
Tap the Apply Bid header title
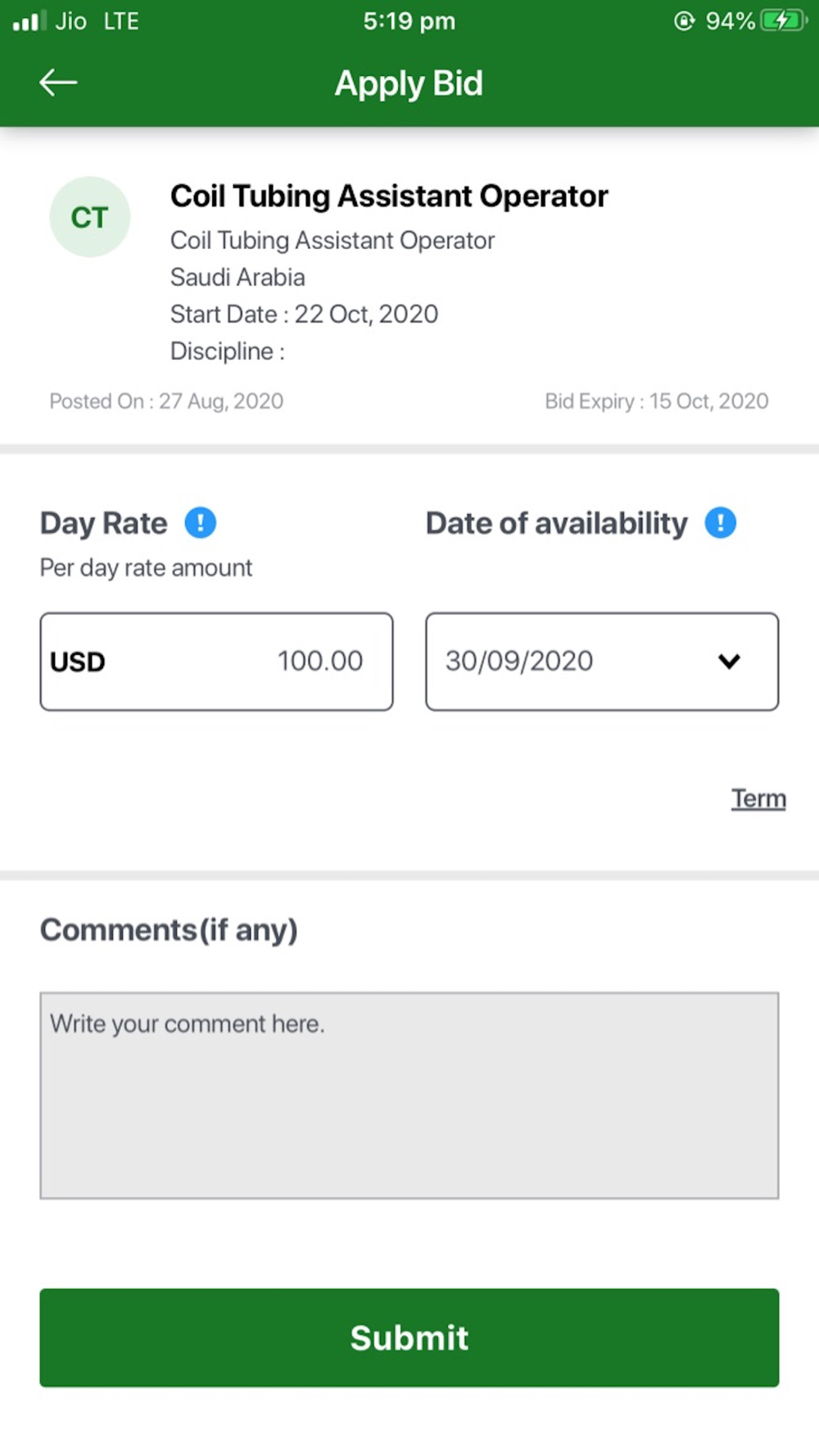tap(409, 84)
